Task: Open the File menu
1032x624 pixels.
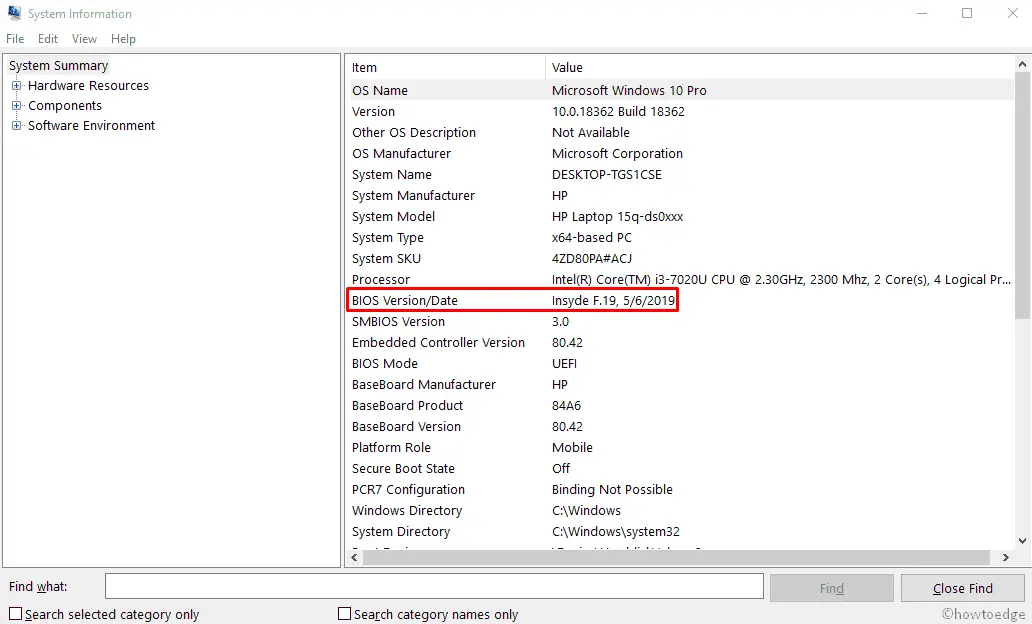Action: point(15,39)
